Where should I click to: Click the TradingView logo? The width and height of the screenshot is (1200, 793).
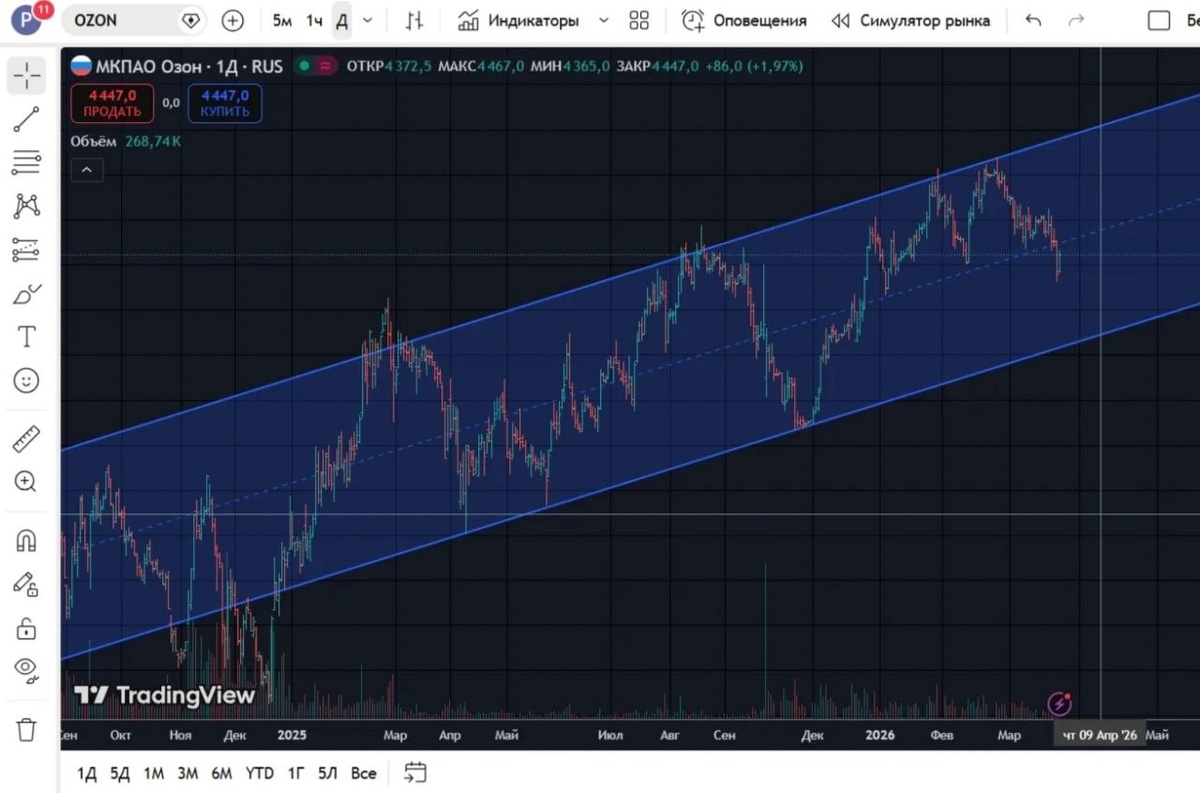(x=165, y=695)
